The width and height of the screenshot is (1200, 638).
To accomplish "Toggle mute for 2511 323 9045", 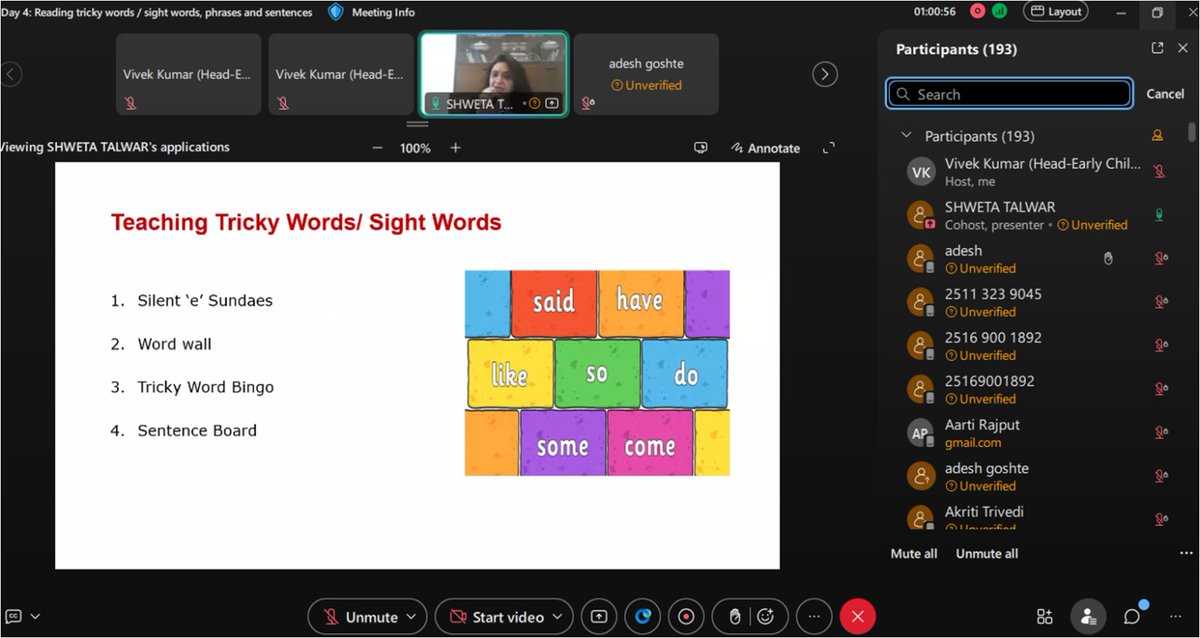I will (x=1161, y=302).
